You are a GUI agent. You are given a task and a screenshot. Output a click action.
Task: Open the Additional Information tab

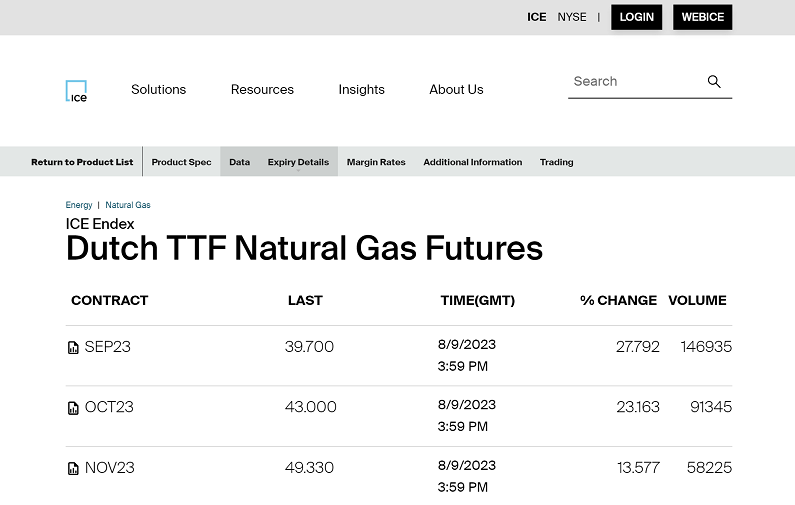(x=472, y=162)
